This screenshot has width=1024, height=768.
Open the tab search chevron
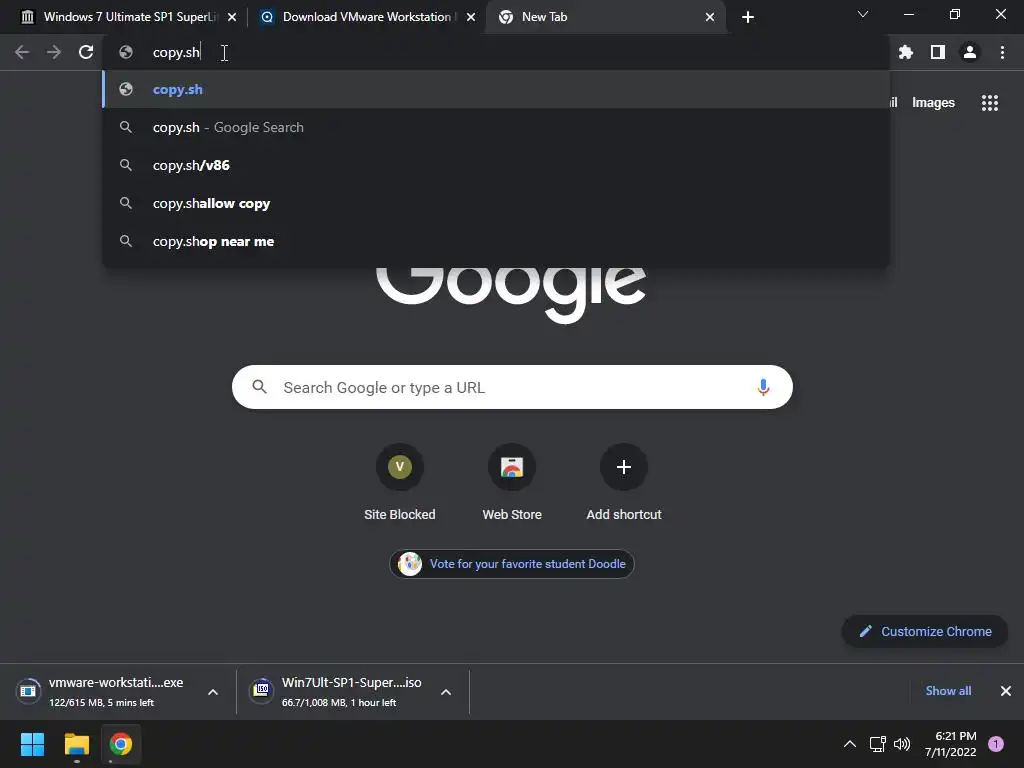click(863, 14)
